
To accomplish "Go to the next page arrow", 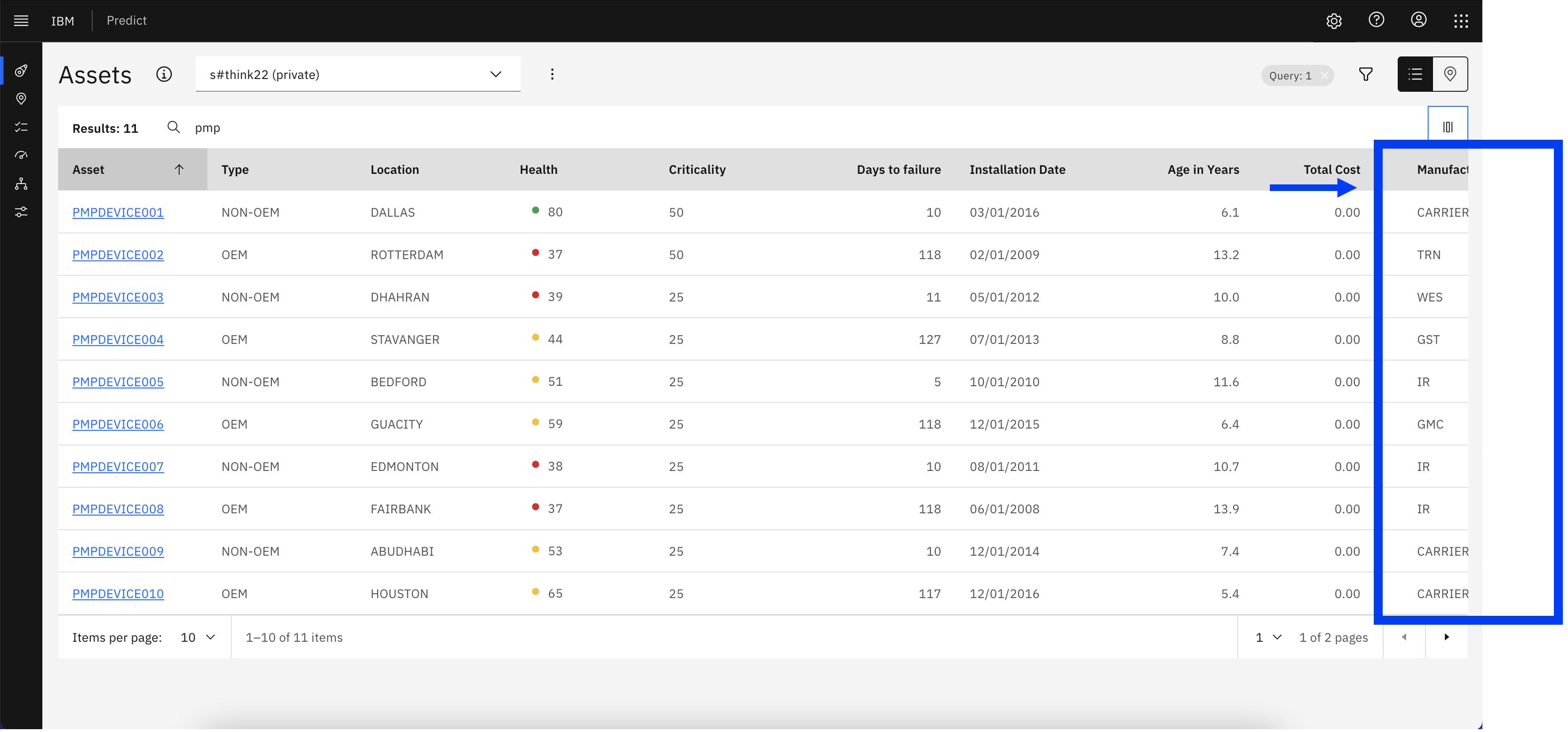I will pos(1446,637).
